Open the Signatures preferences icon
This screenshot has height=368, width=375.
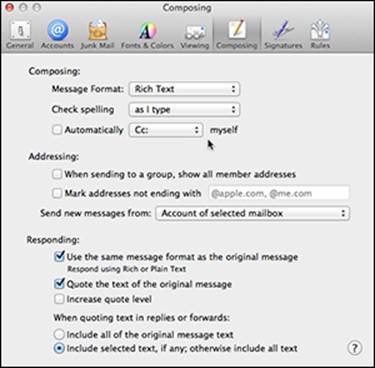point(283,35)
